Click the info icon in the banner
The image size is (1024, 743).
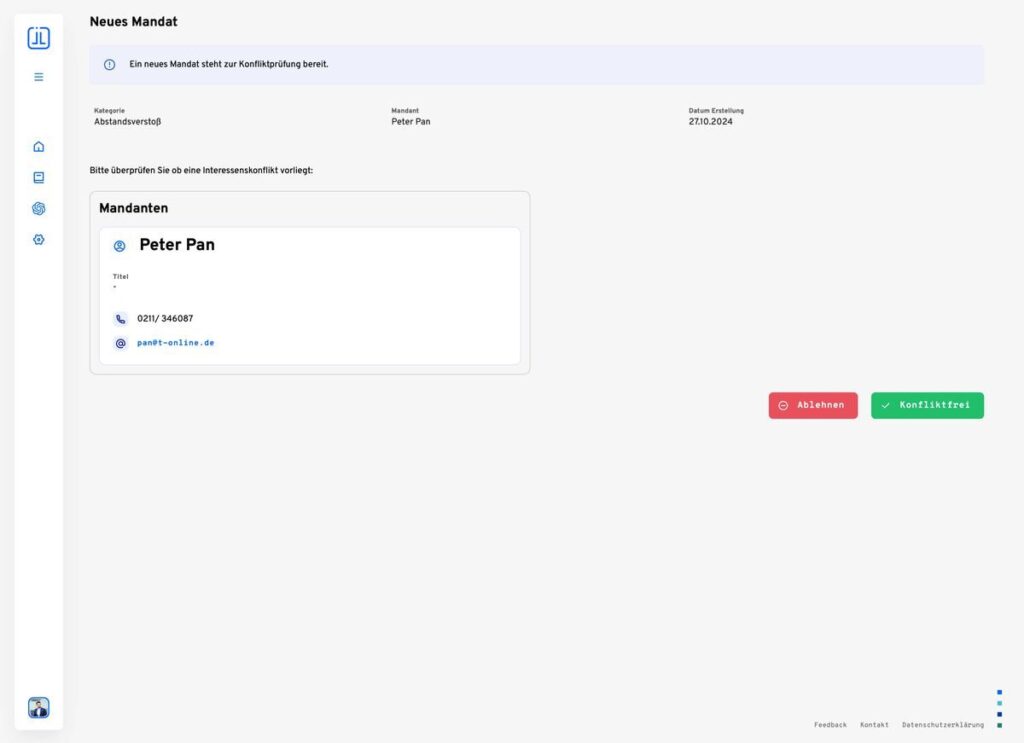(x=110, y=65)
